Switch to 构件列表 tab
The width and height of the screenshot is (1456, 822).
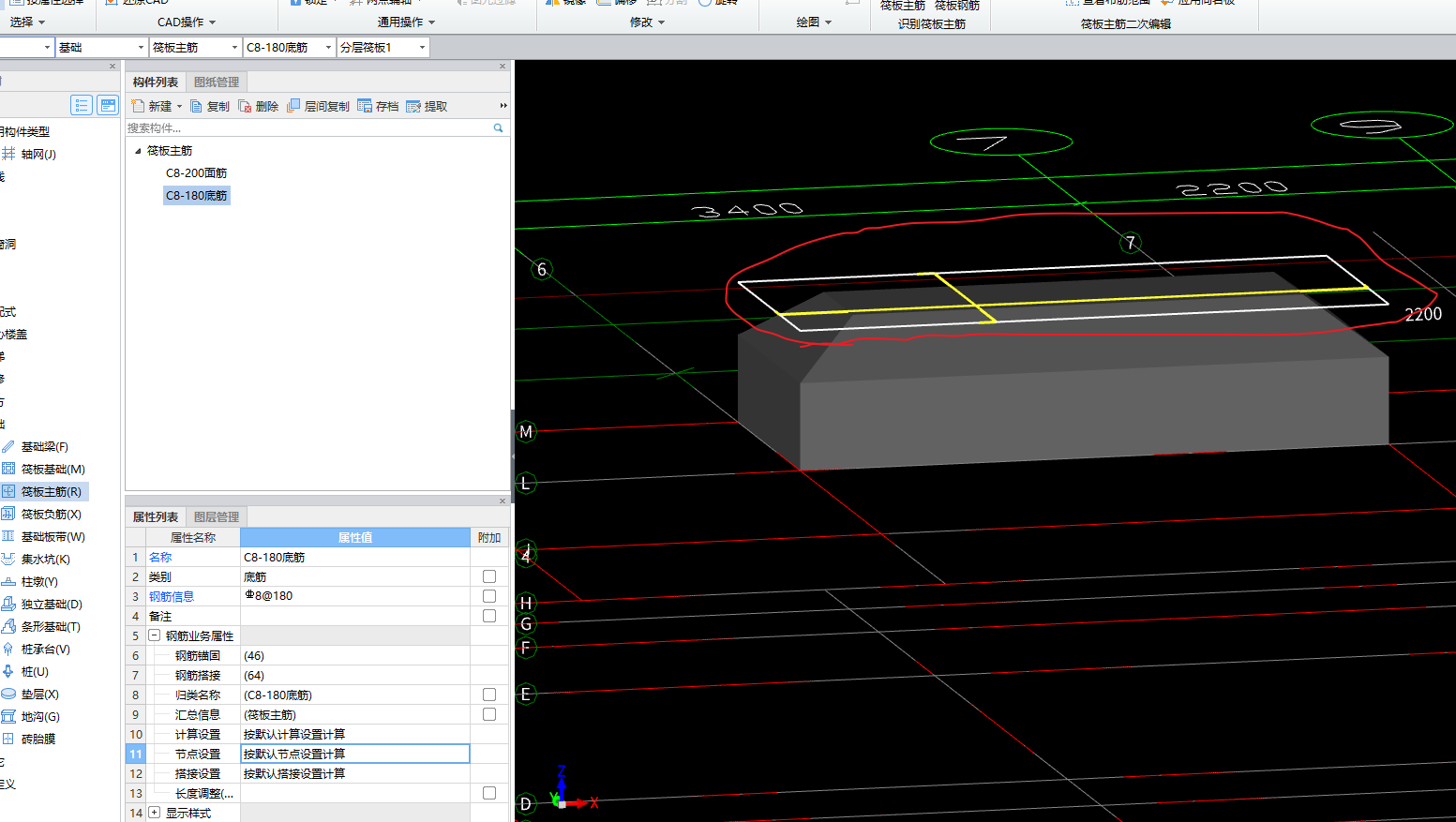pos(156,82)
